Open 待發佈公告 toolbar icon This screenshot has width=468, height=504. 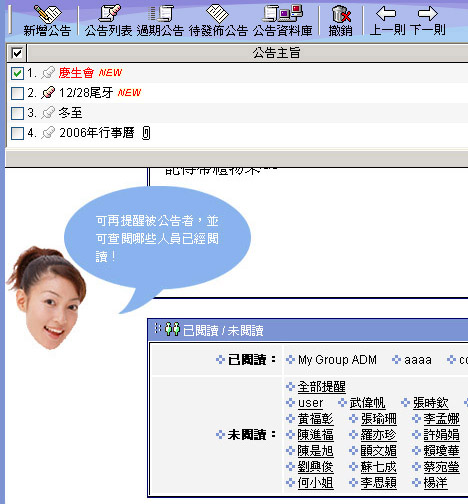[x=217, y=13]
